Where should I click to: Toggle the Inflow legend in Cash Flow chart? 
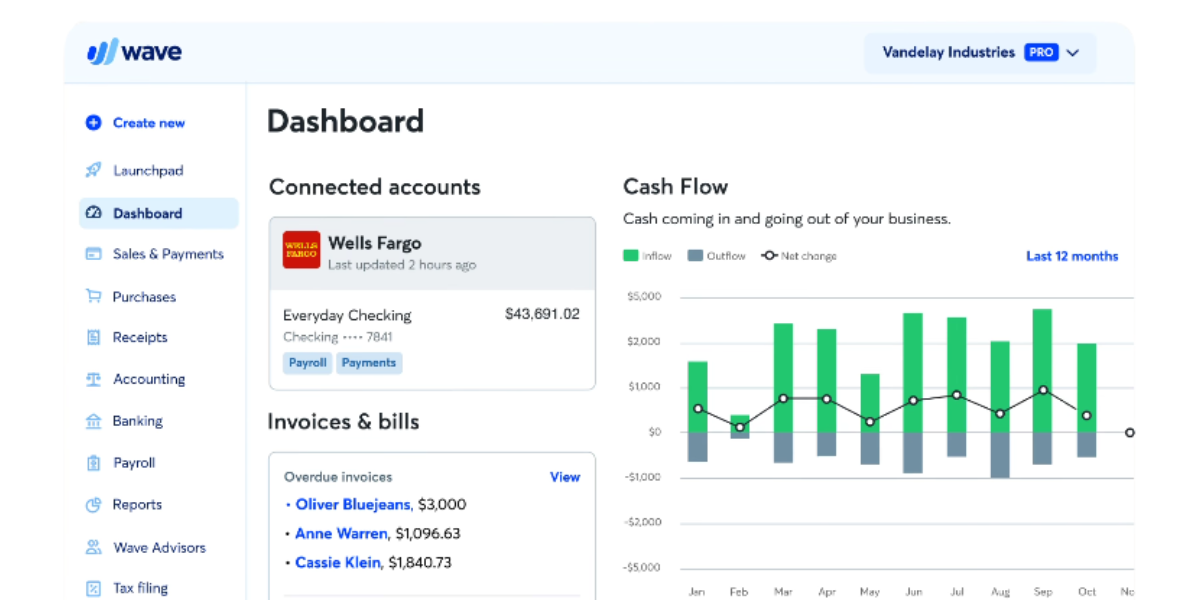tap(647, 255)
